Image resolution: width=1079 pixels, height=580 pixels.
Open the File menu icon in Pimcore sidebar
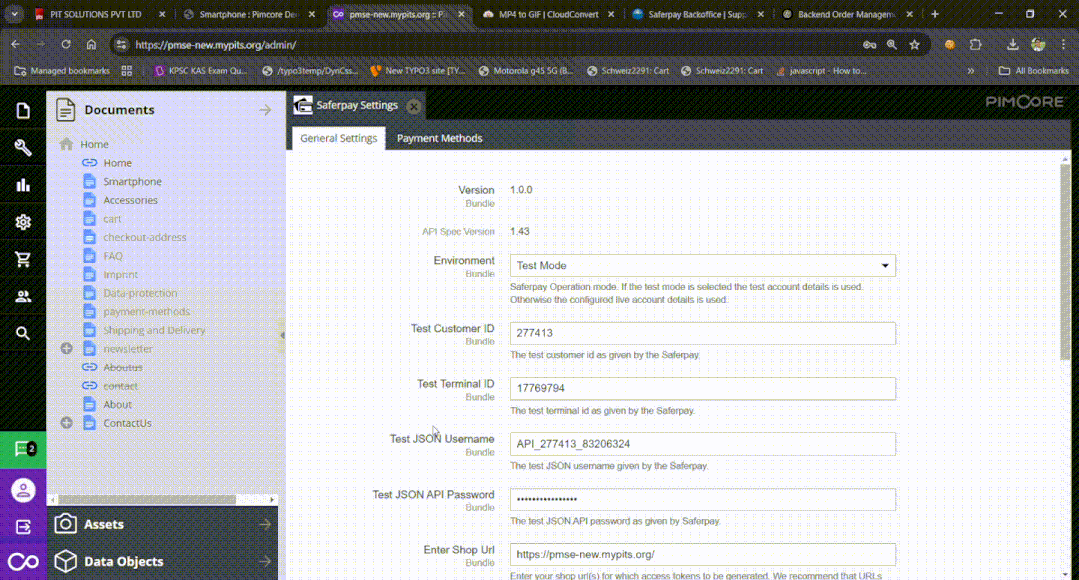coord(23,110)
